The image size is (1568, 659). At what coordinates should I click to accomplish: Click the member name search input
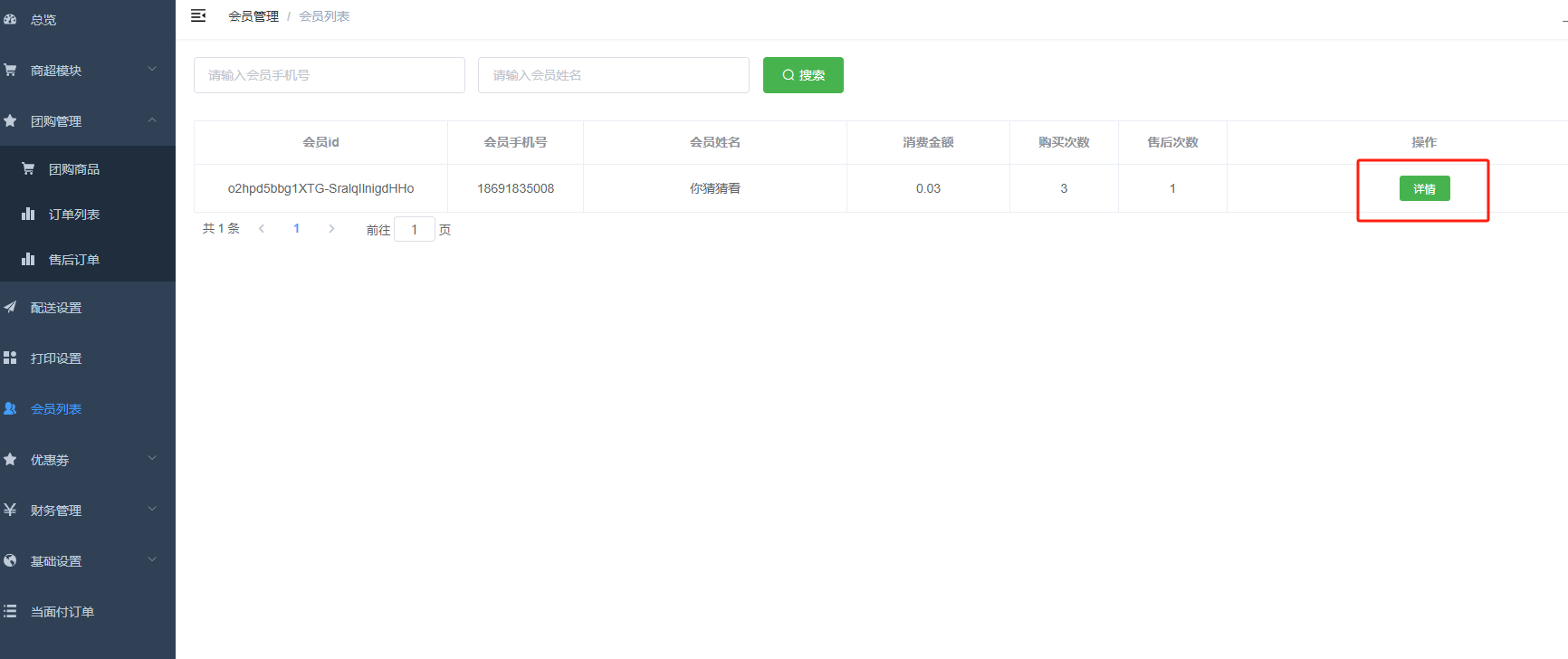pyautogui.click(x=614, y=75)
